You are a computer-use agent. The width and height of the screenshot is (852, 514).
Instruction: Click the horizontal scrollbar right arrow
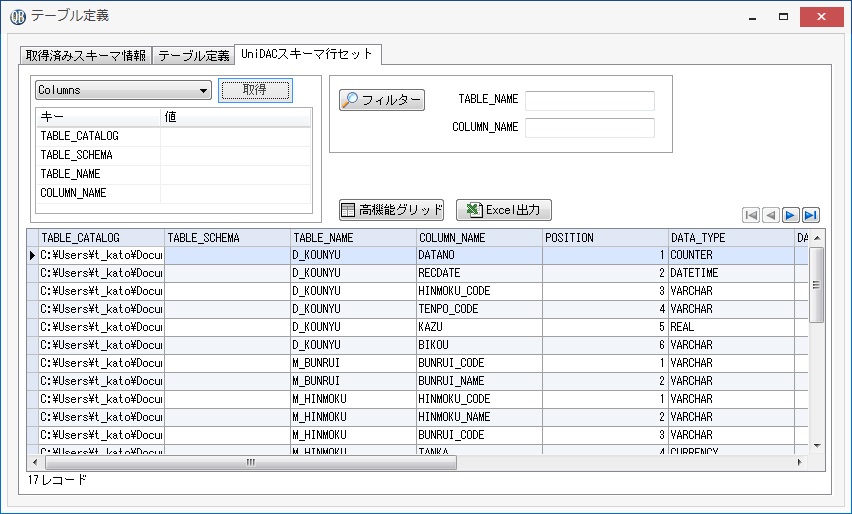pyautogui.click(x=799, y=463)
